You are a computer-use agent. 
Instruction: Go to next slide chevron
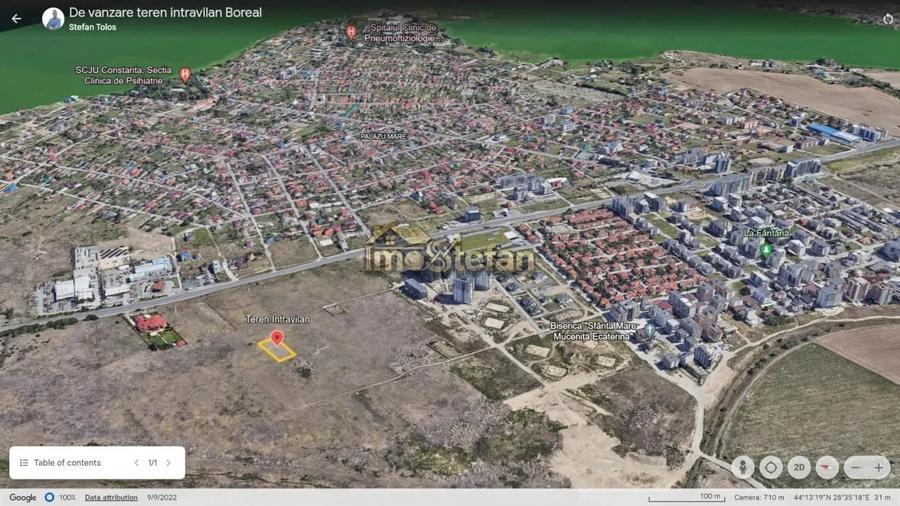tap(169, 462)
